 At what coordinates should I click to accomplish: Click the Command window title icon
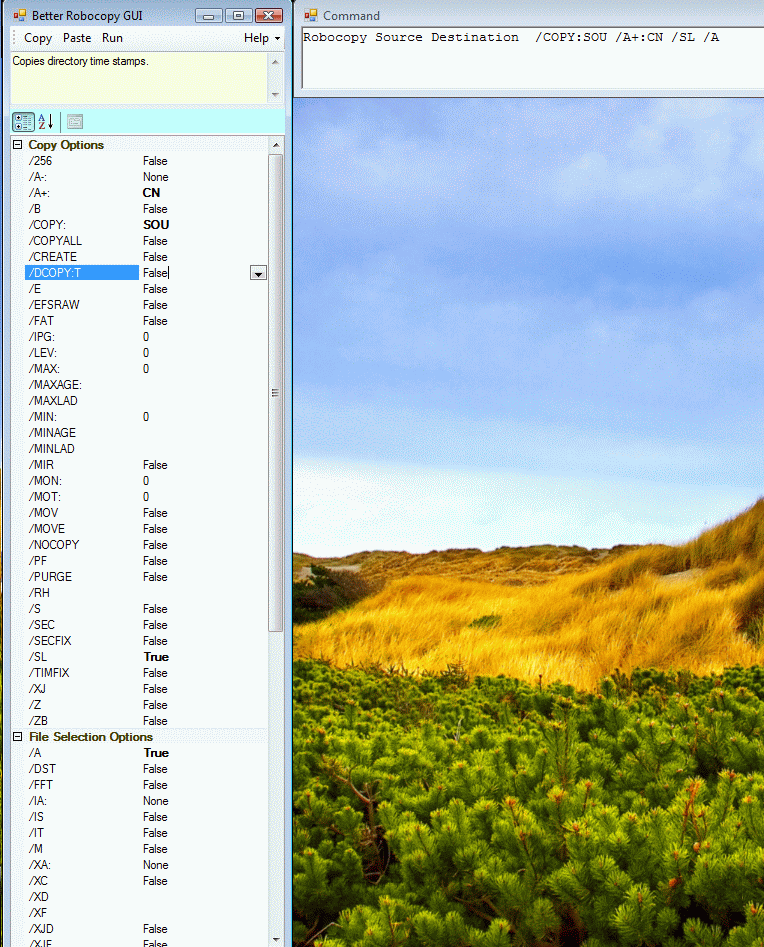point(310,15)
